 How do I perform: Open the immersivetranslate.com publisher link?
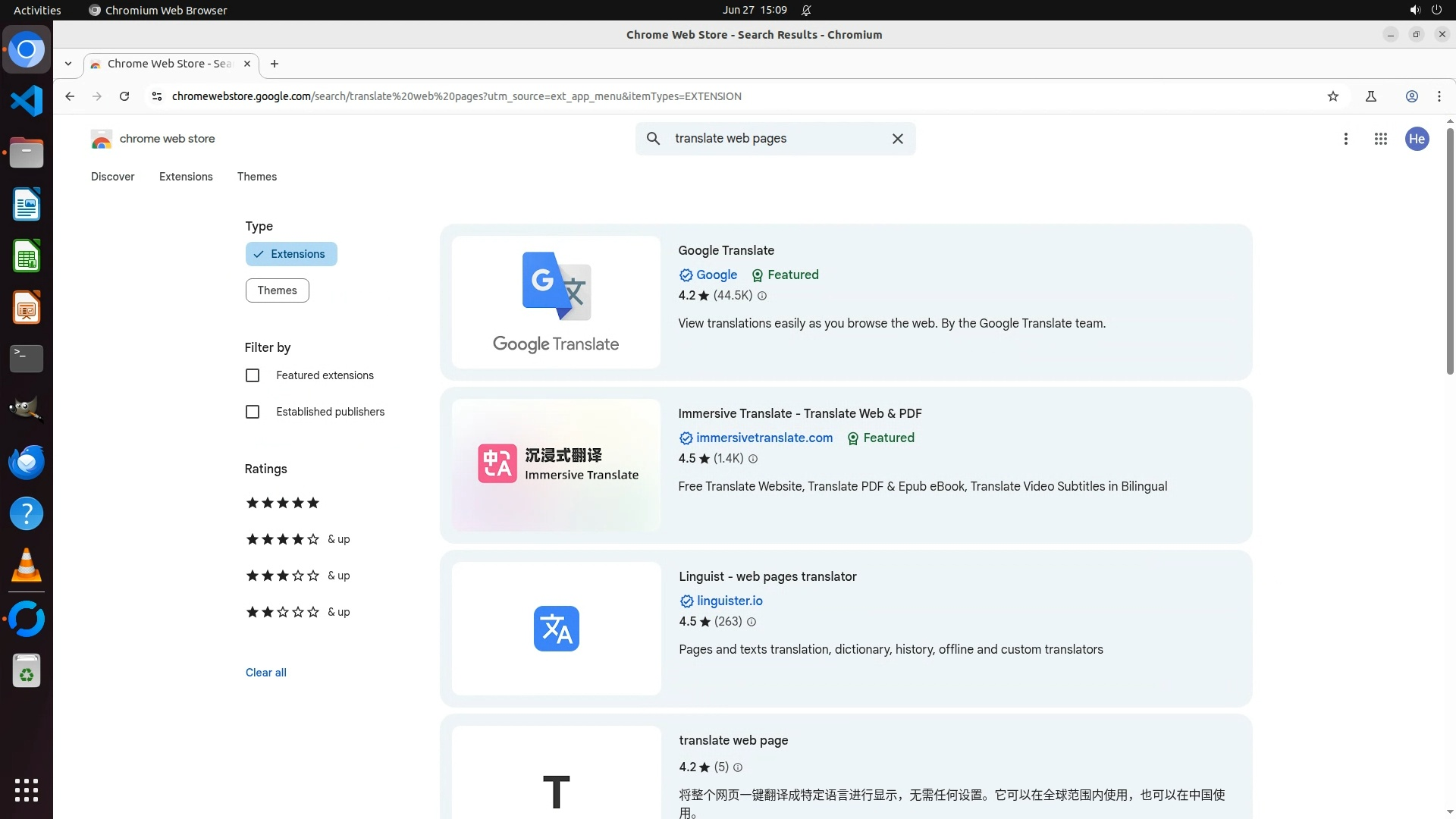[764, 438]
